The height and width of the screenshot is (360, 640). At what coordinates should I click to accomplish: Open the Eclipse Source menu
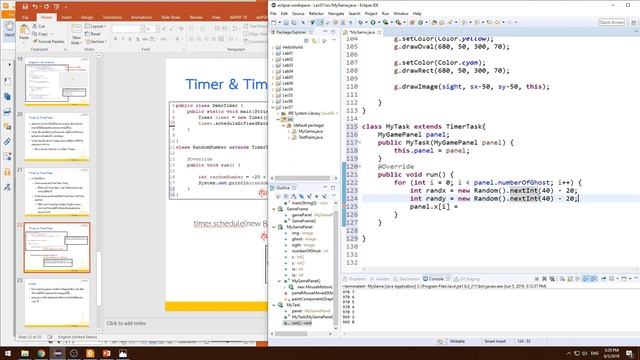coord(298,13)
